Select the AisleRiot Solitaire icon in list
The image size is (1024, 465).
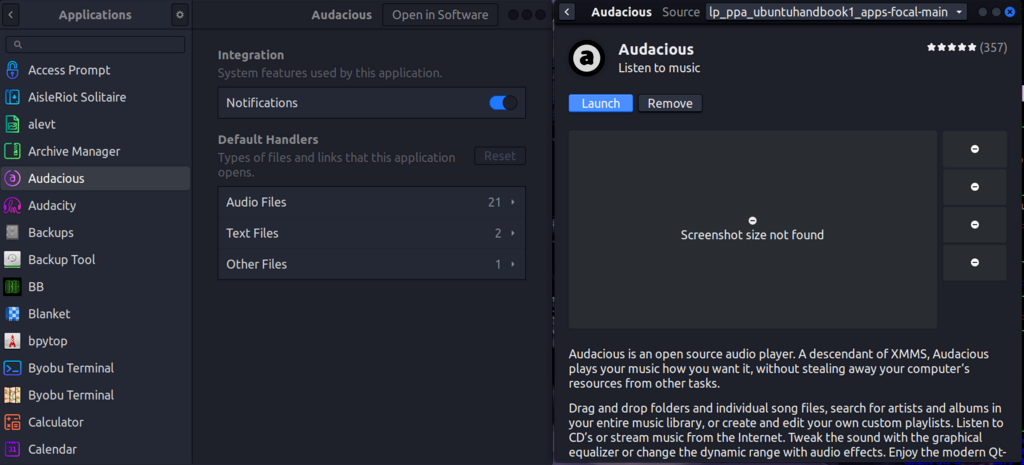pos(12,97)
